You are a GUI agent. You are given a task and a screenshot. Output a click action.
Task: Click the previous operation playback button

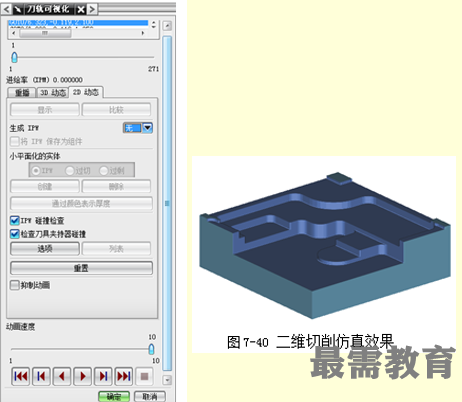pyautogui.click(x=41, y=376)
